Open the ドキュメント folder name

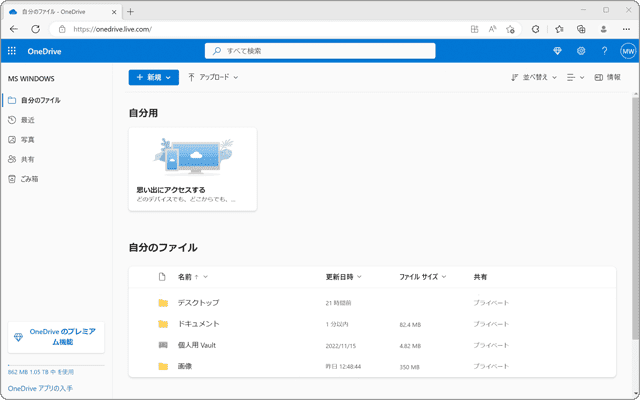click(x=198, y=324)
